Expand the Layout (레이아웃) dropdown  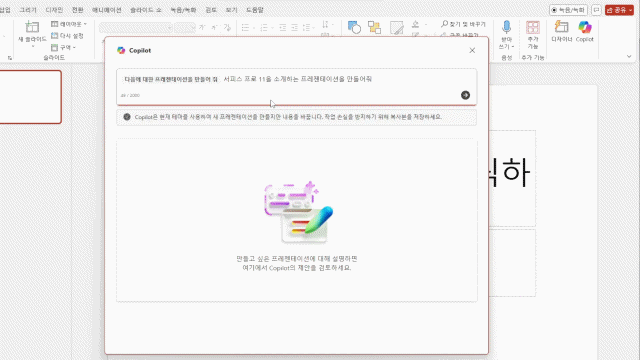click(x=69, y=24)
